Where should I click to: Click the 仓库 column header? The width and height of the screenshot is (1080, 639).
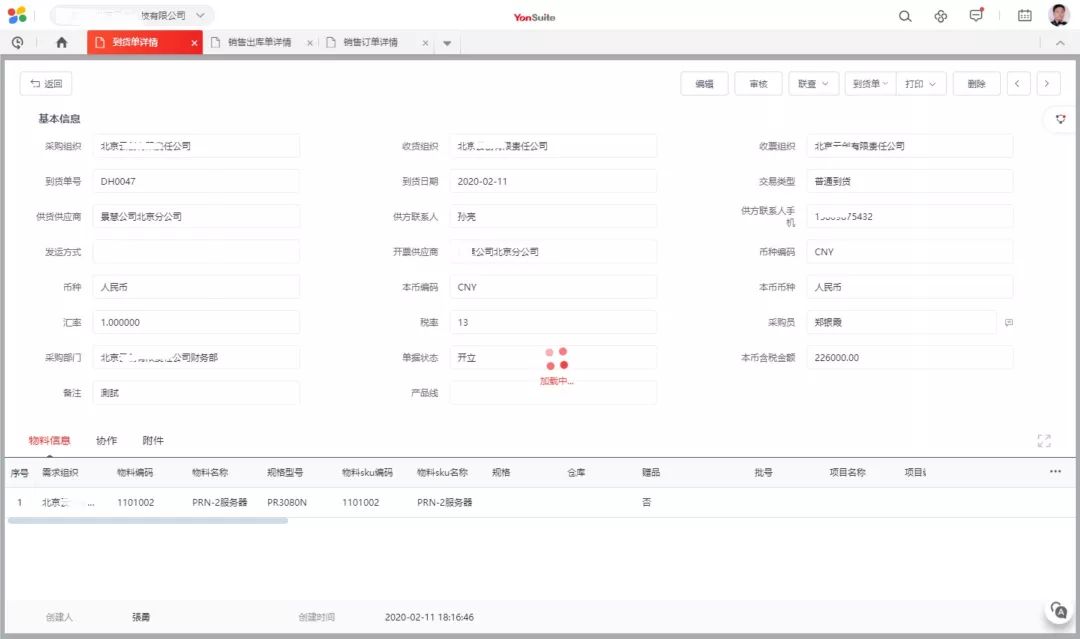(577, 472)
